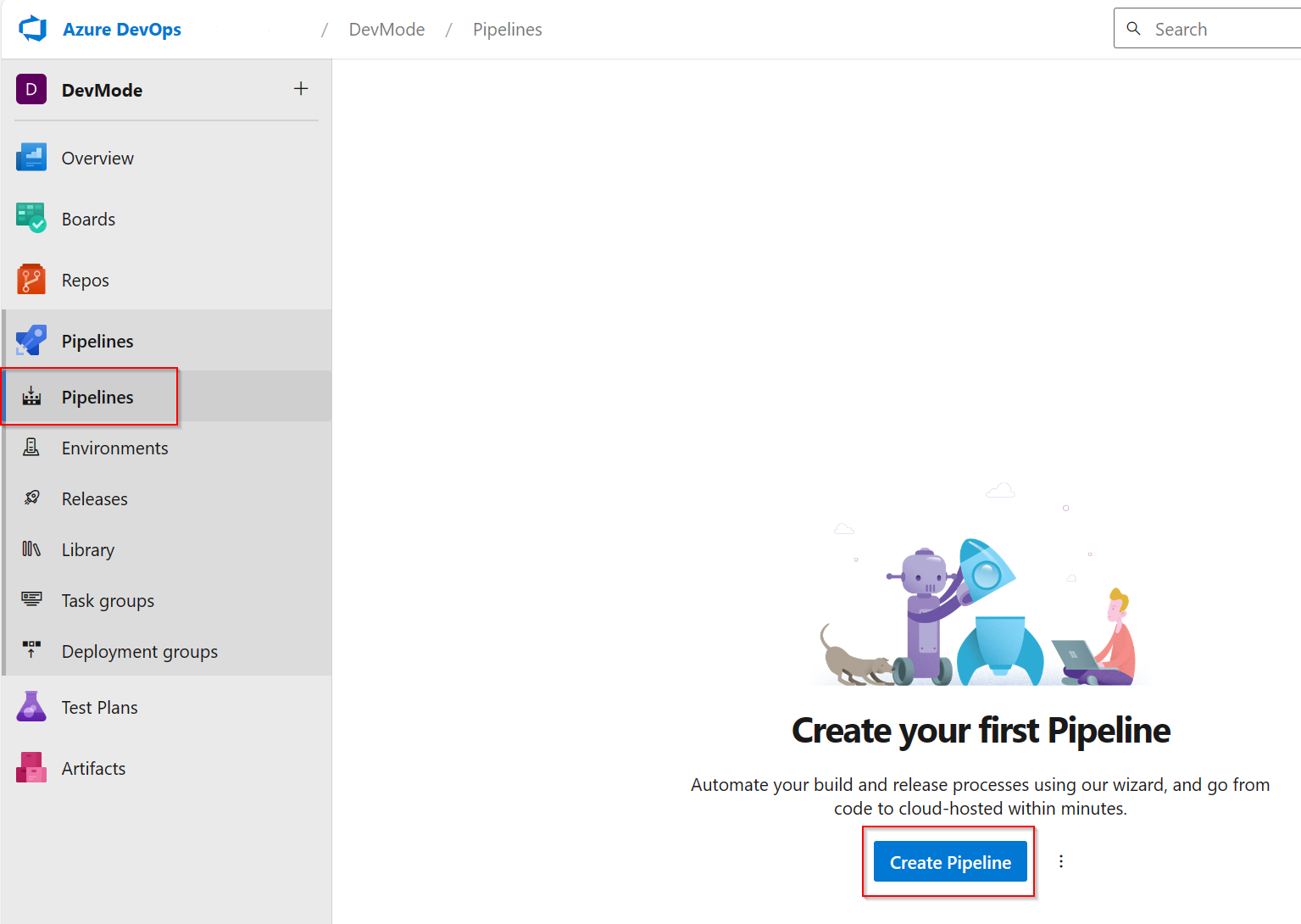The width and height of the screenshot is (1301, 924).
Task: Open the Boards section from the sidebar
Action: 31,218
